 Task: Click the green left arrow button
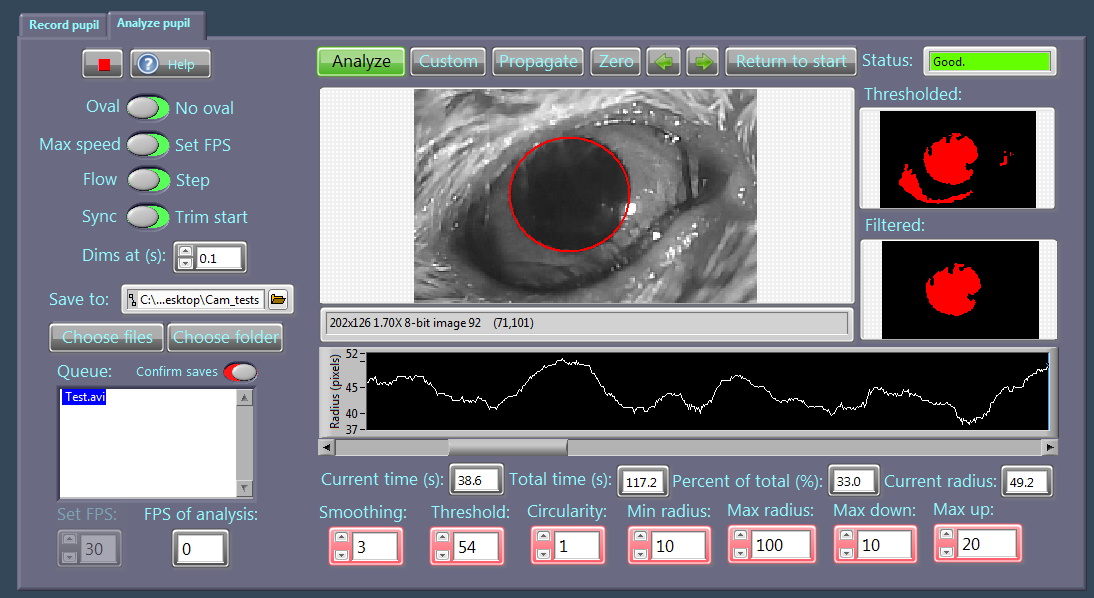(663, 62)
